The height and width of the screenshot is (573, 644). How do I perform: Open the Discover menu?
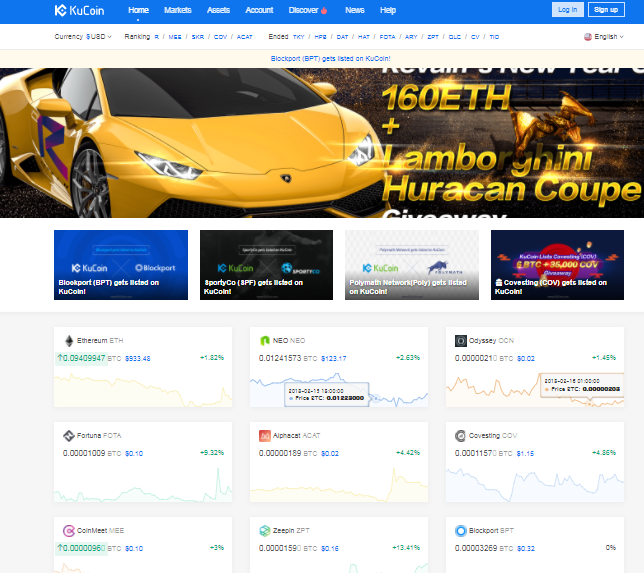308,10
